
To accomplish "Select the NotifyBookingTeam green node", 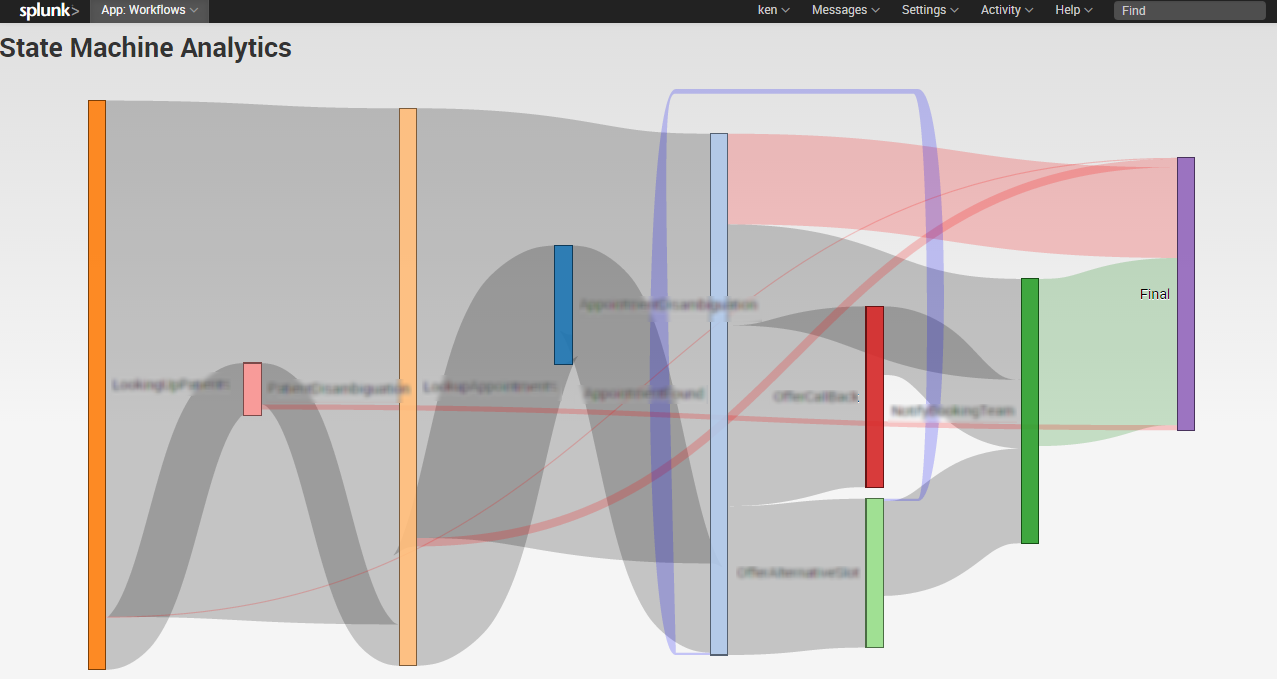I will pos(1030,412).
